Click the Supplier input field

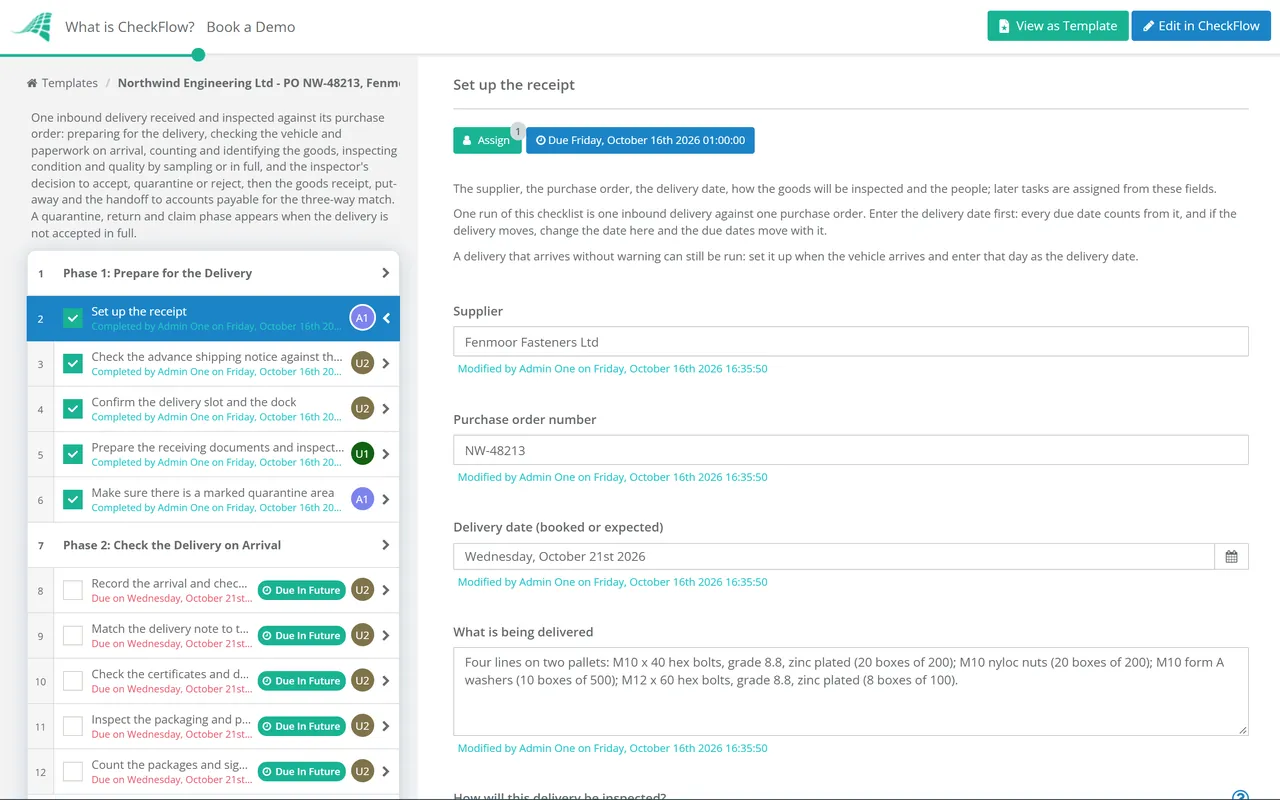click(851, 341)
